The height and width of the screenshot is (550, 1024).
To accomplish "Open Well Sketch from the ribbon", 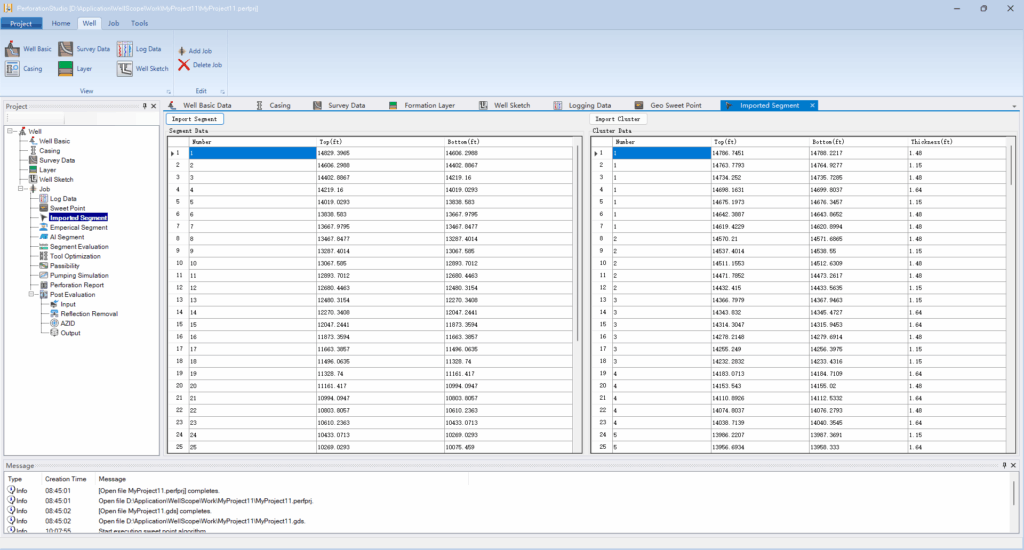I will pos(143,69).
